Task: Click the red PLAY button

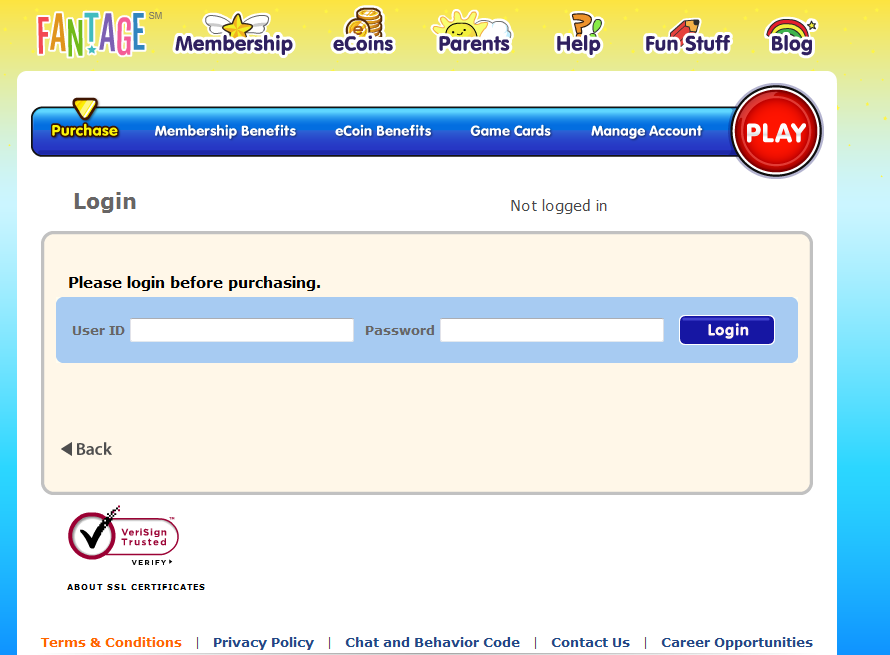Action: click(776, 132)
